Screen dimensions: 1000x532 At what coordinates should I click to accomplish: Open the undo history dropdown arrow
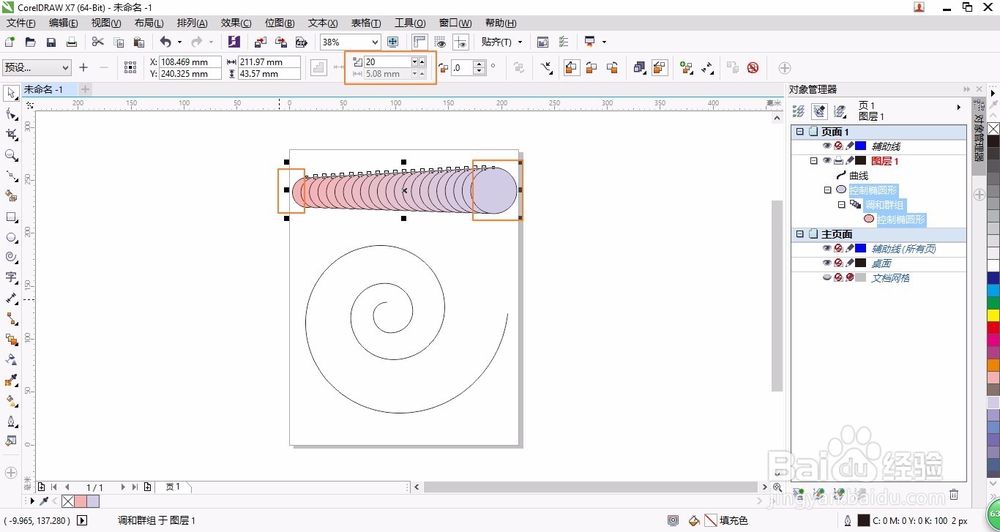pos(179,42)
